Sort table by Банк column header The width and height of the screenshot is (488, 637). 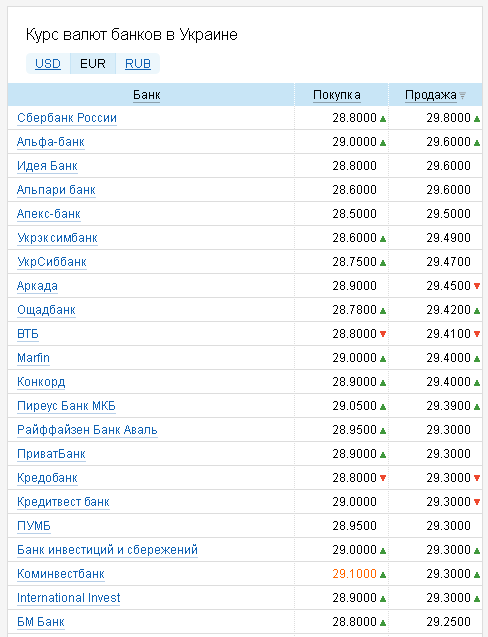pyautogui.click(x=147, y=95)
